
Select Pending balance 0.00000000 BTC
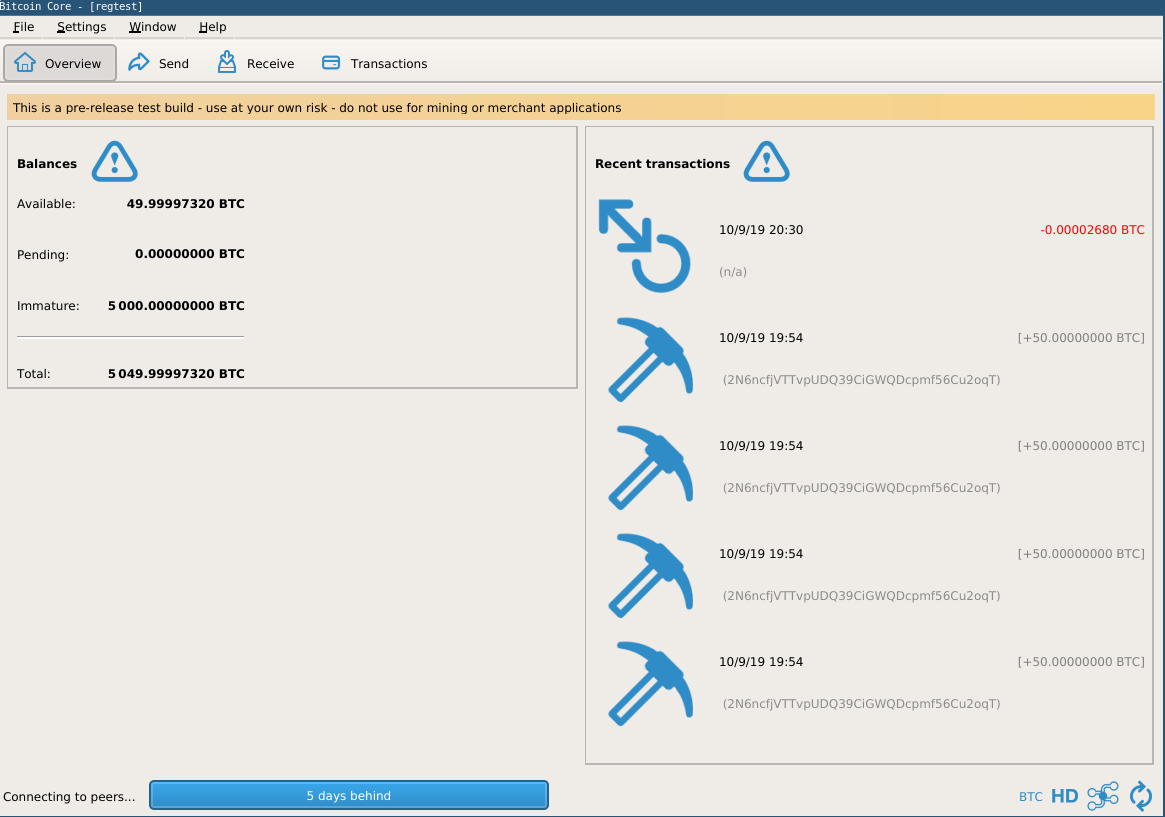(x=189, y=254)
